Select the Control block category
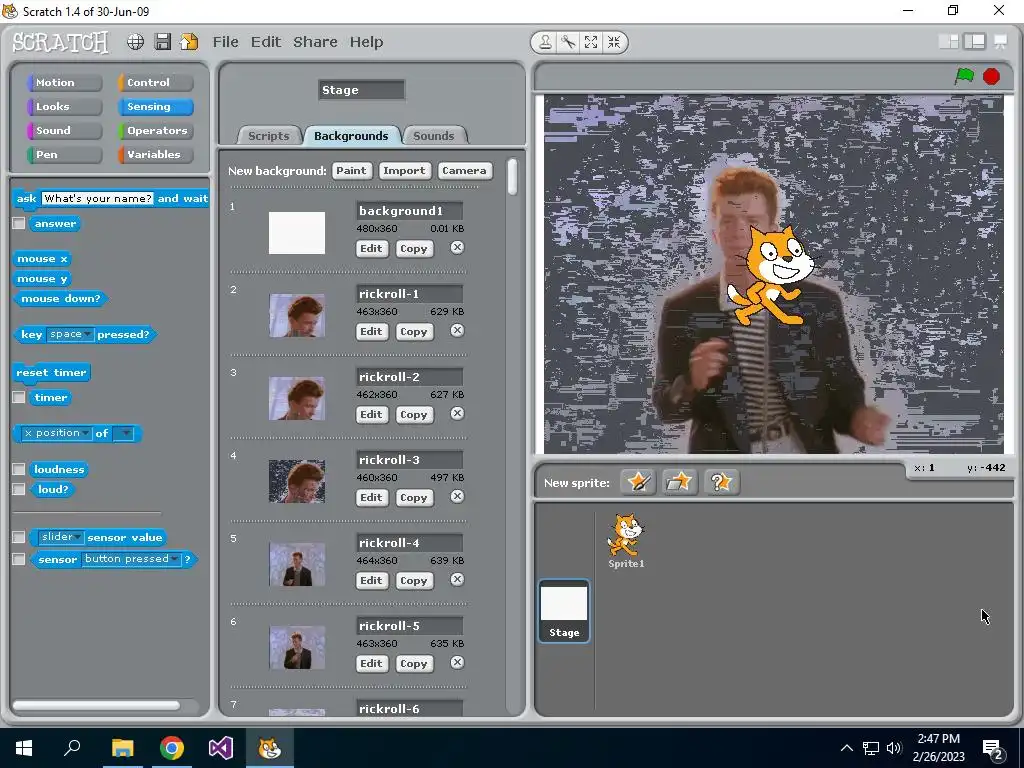The width and height of the screenshot is (1024, 768). (x=155, y=82)
